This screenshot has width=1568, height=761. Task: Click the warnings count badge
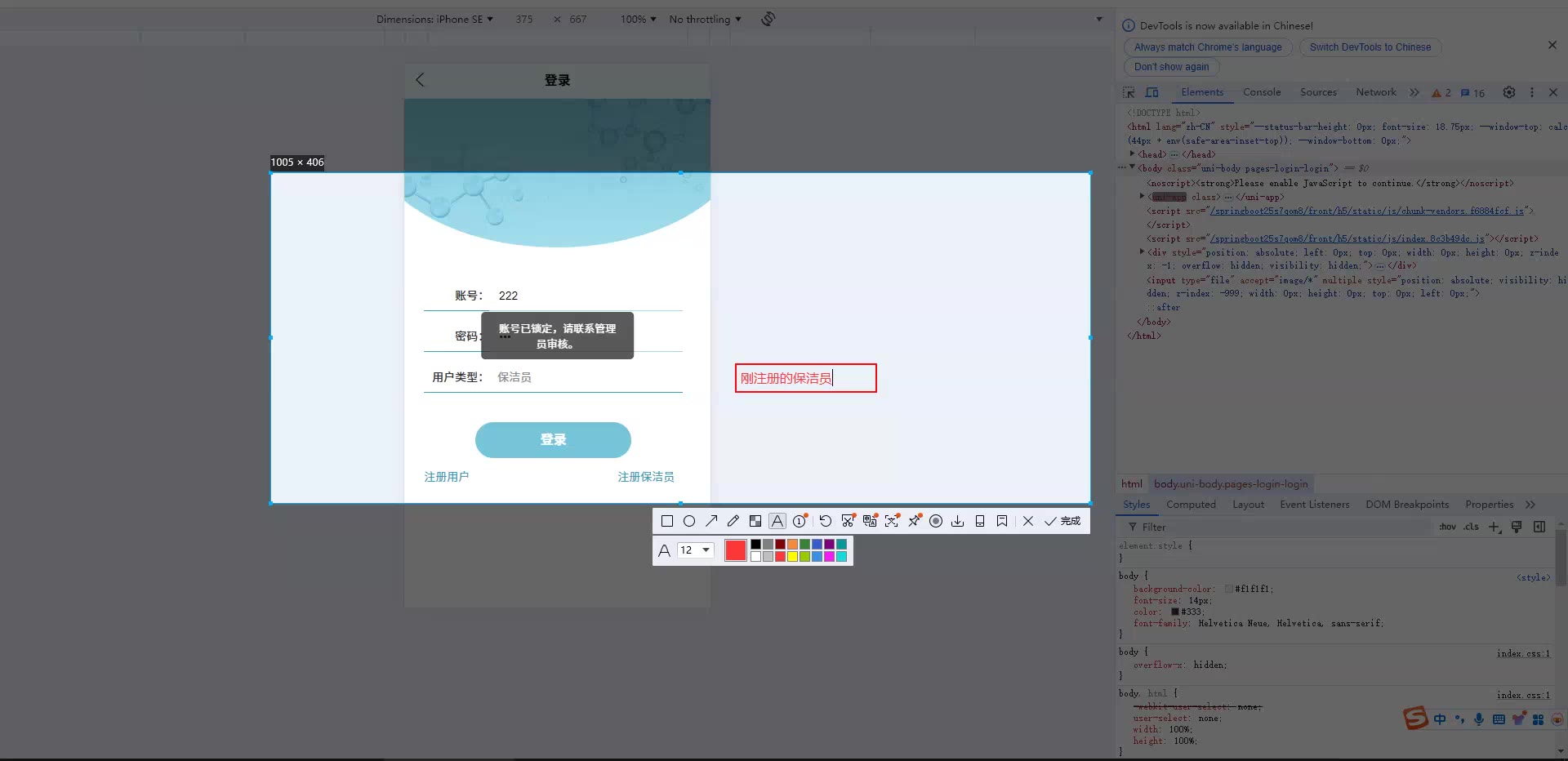pyautogui.click(x=1441, y=93)
